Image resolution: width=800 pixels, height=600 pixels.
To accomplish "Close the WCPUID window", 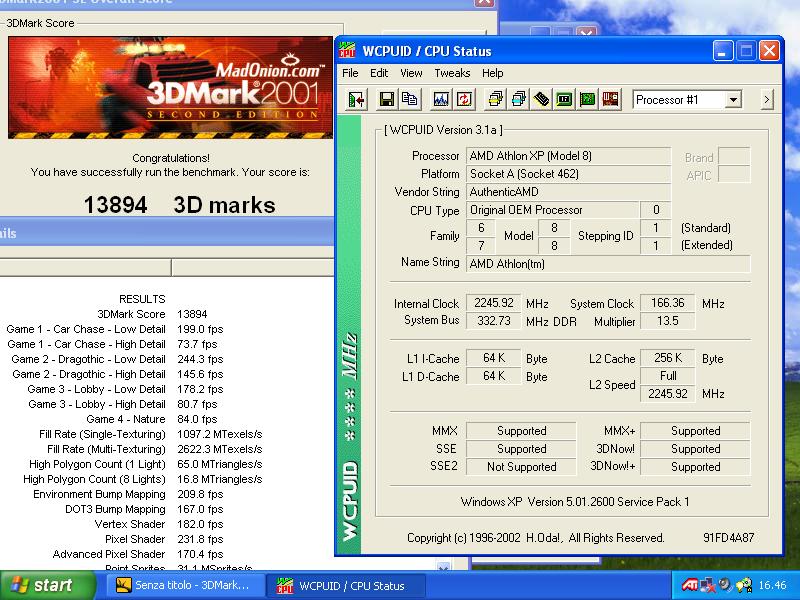I will (x=769, y=51).
